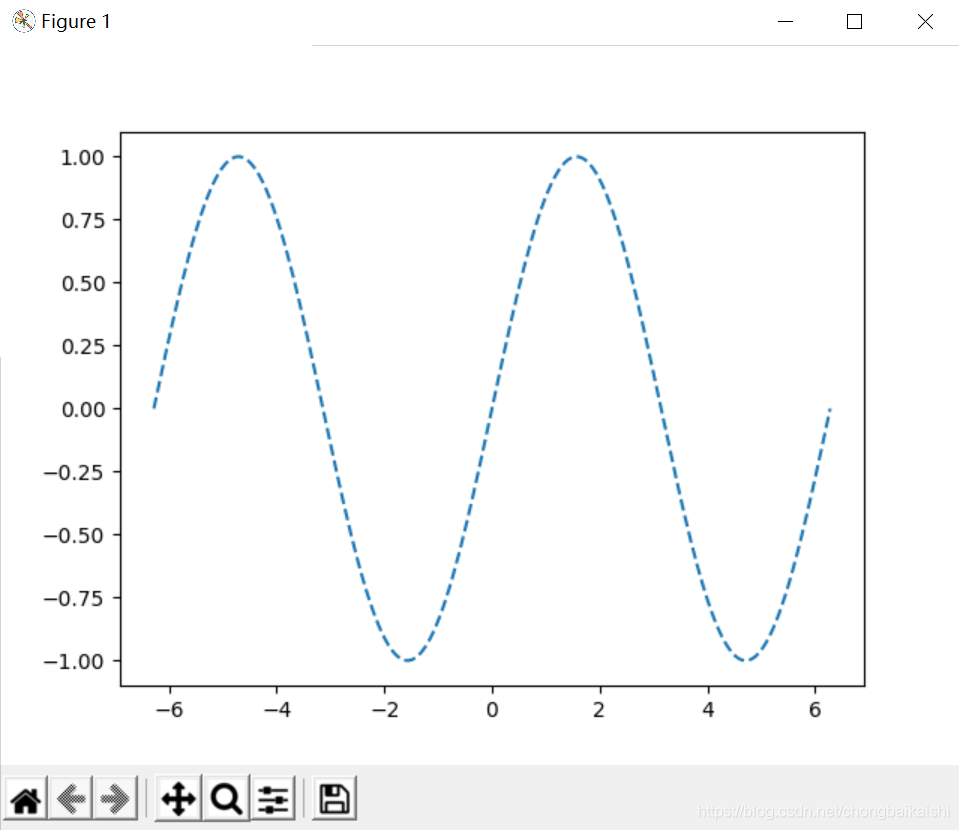
Task: Click the 0 x-axis tick label
Action: [492, 710]
